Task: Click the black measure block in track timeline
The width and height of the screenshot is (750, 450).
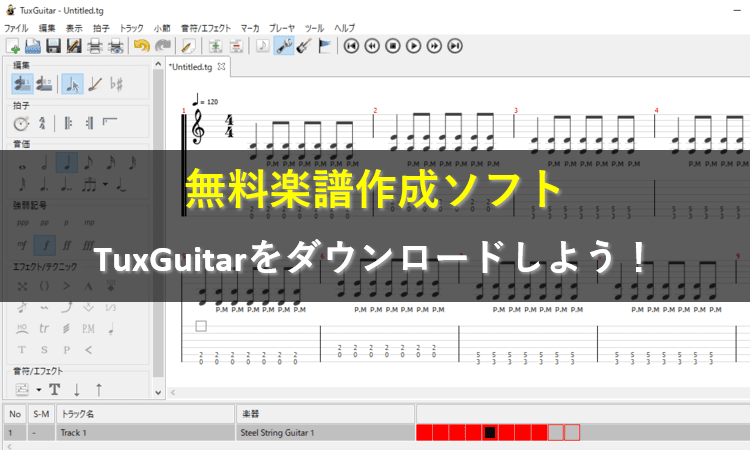Action: (489, 432)
